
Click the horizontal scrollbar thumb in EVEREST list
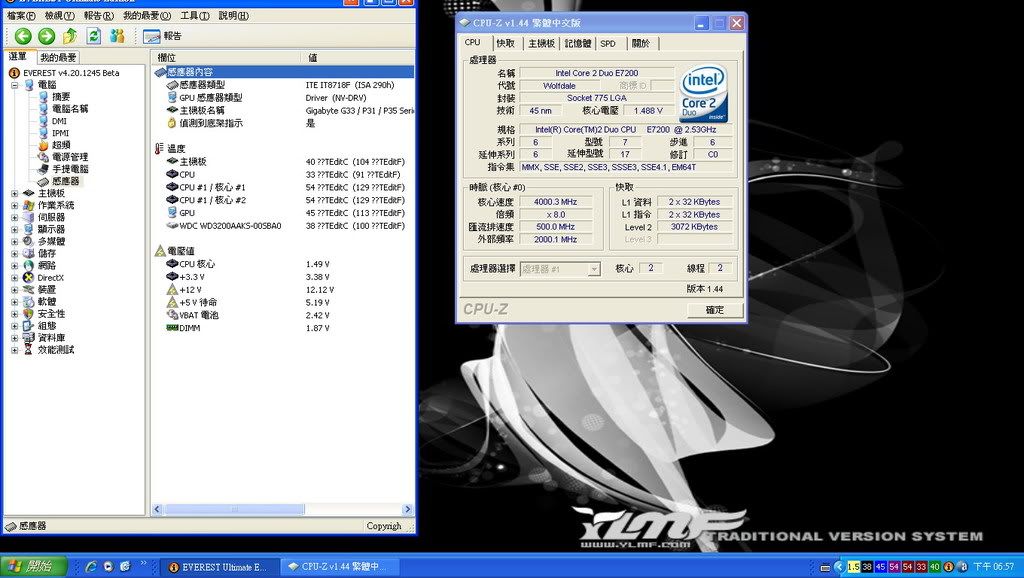pyautogui.click(x=234, y=509)
